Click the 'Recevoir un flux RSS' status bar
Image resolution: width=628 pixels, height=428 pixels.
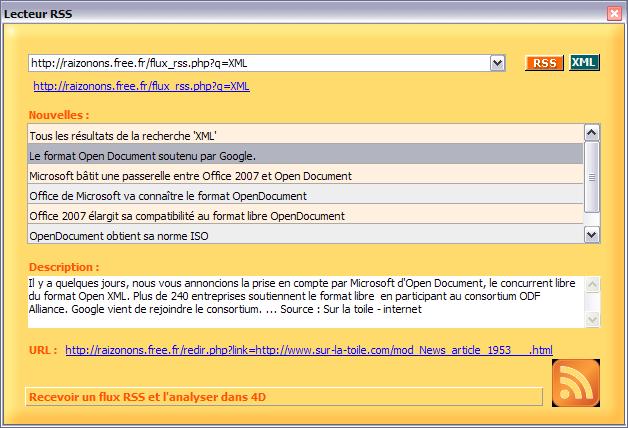click(x=284, y=397)
